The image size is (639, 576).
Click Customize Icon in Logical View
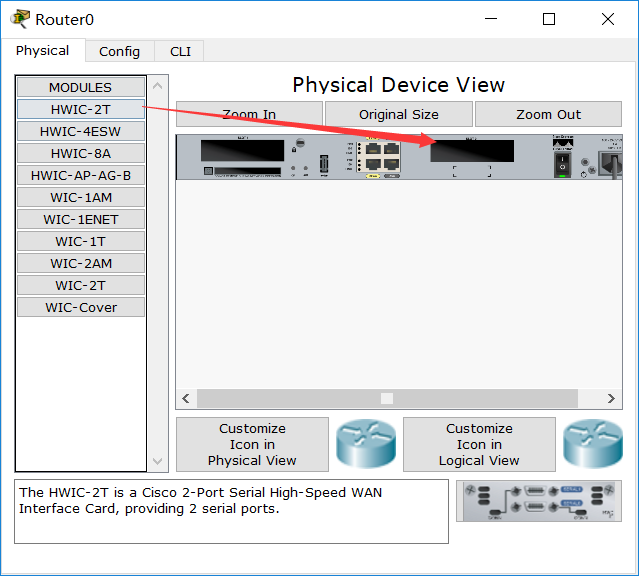pos(479,444)
